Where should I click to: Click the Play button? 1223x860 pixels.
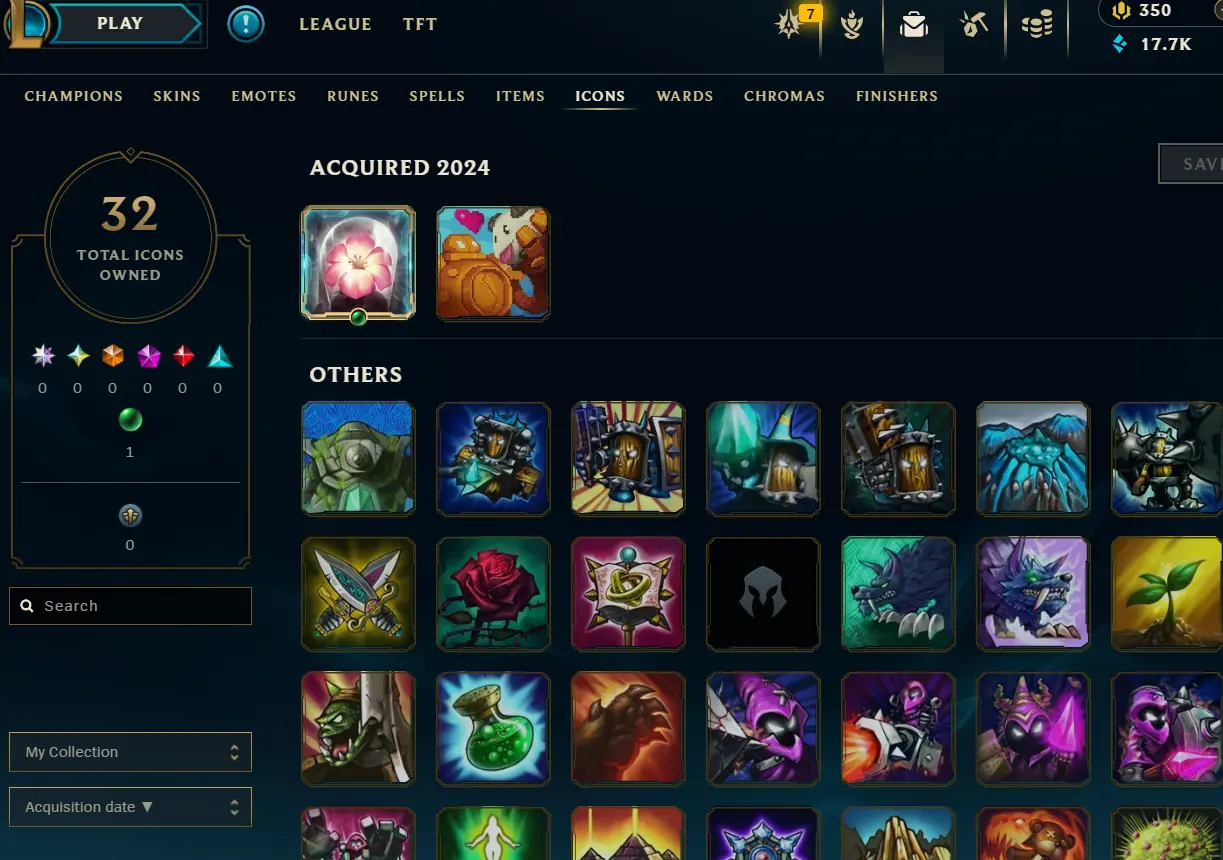120,24
